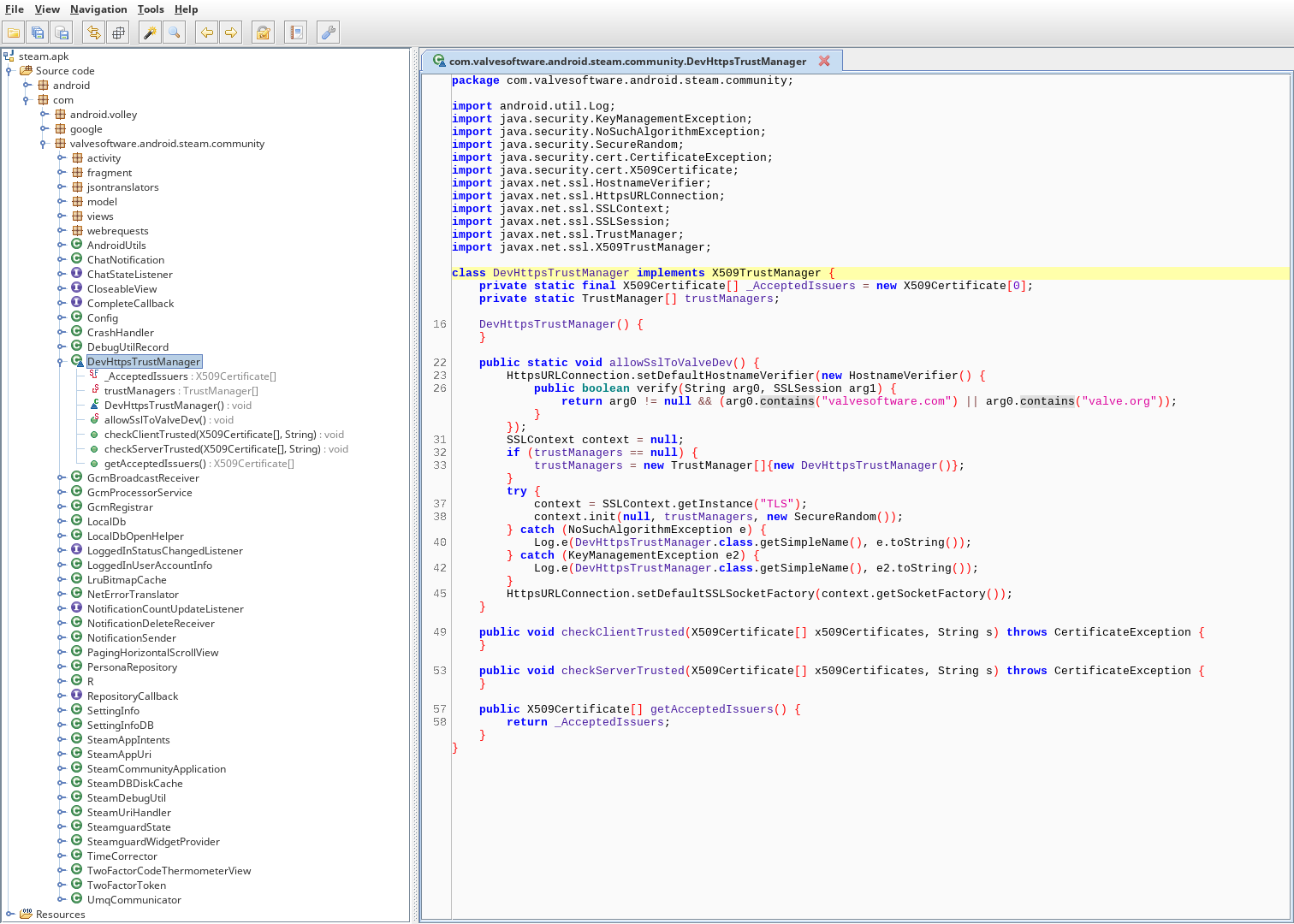Collapse the Source code node
This screenshot has width=1294, height=924.
[x=9, y=71]
